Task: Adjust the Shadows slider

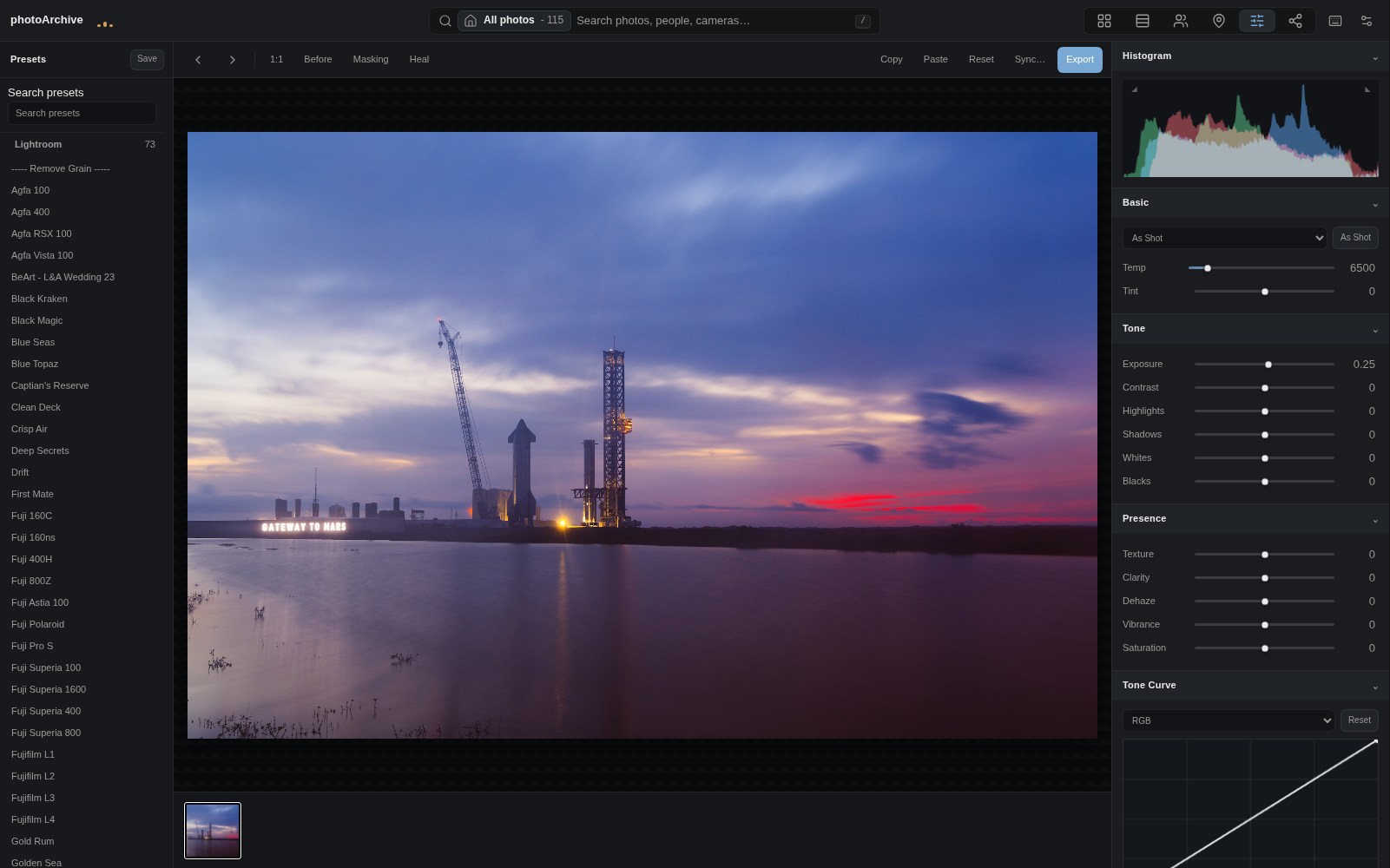Action: pyautogui.click(x=1264, y=435)
